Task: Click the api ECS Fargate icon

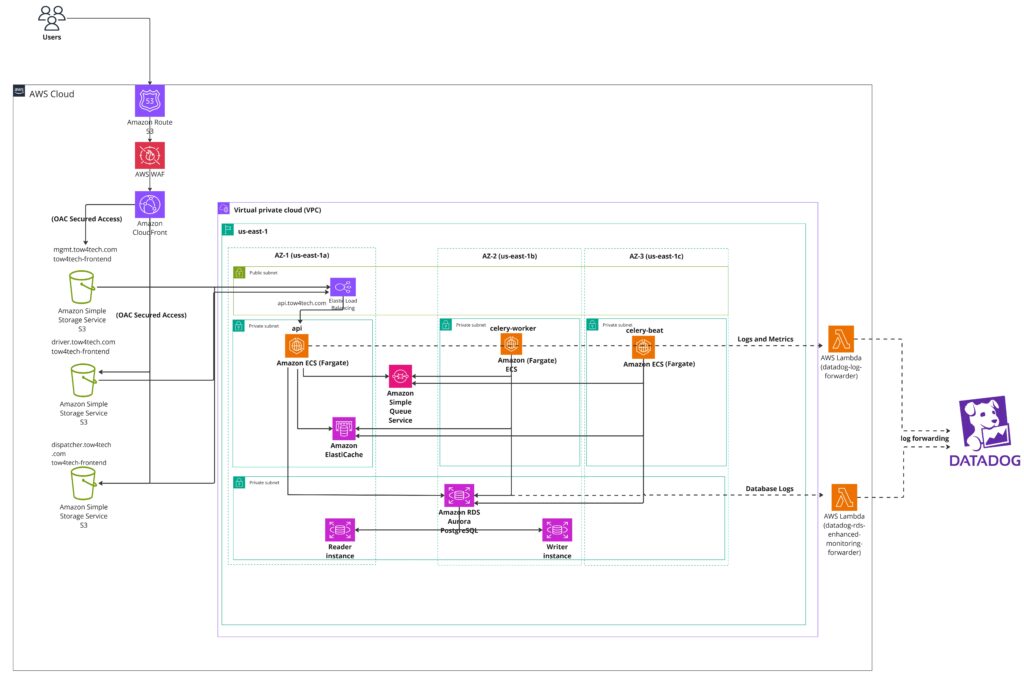Action: (296, 346)
